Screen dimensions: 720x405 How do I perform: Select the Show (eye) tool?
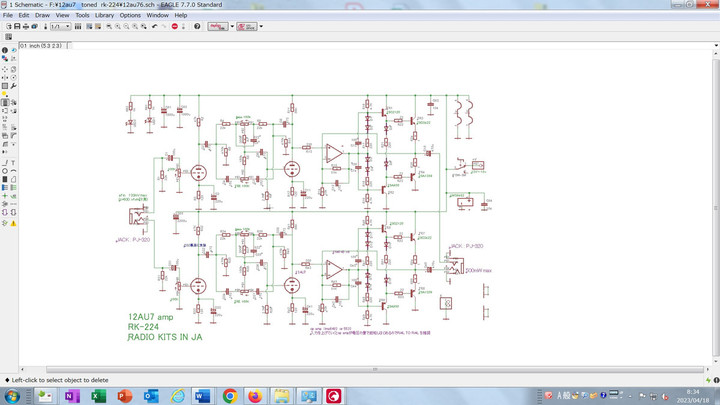pos(12,49)
